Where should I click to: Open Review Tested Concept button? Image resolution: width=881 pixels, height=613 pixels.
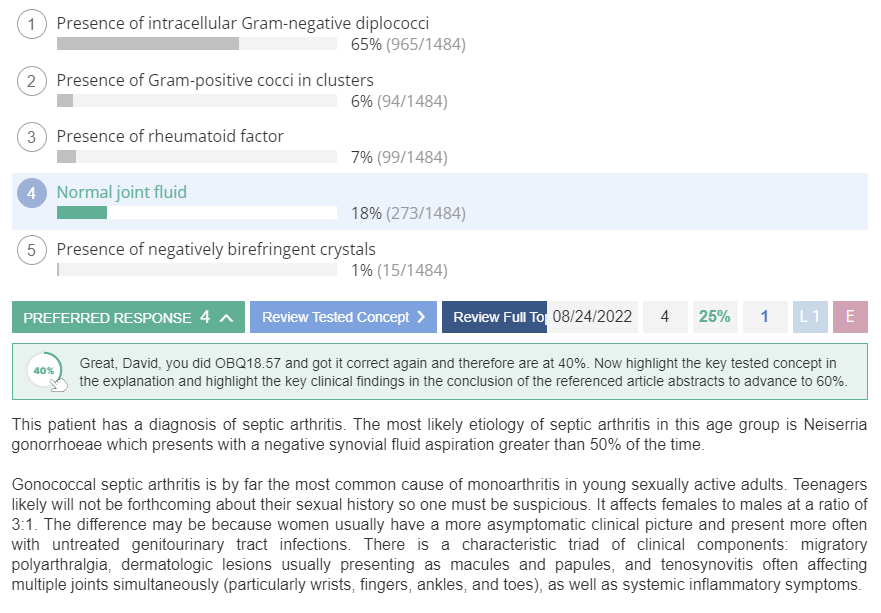pos(343,317)
